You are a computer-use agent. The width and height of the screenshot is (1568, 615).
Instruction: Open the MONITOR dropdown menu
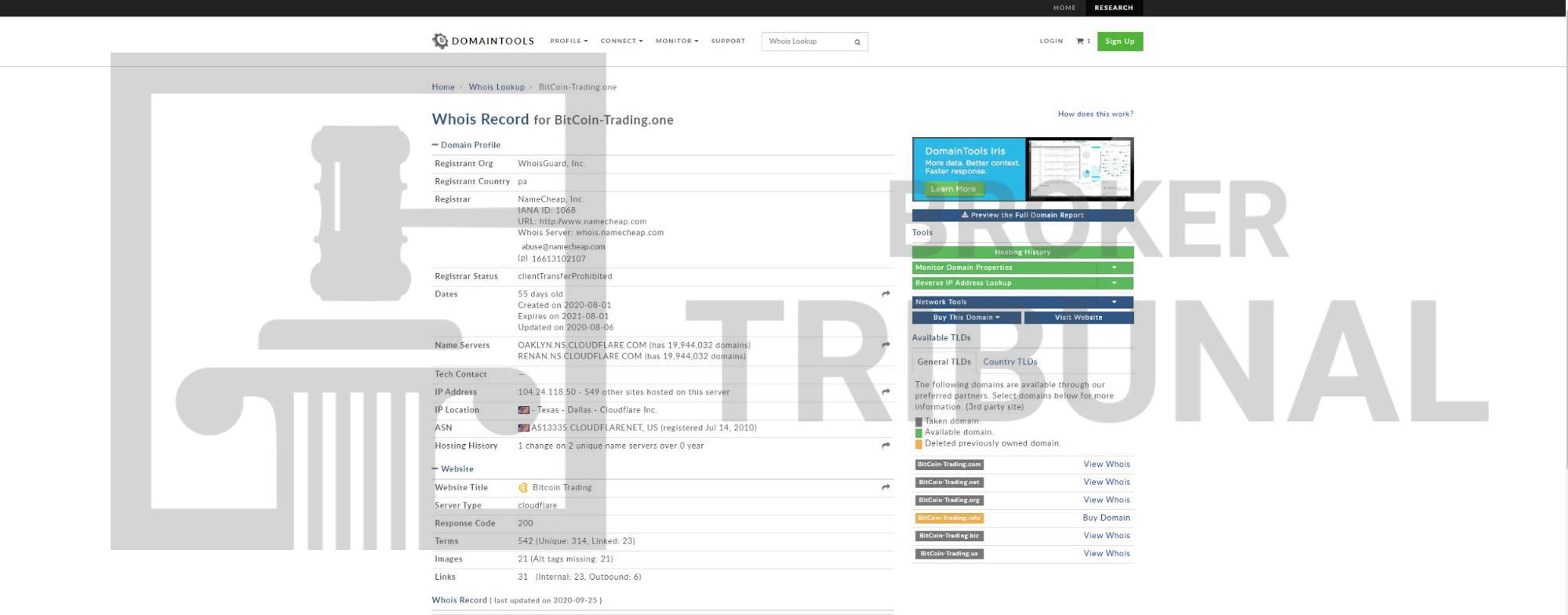tap(677, 41)
